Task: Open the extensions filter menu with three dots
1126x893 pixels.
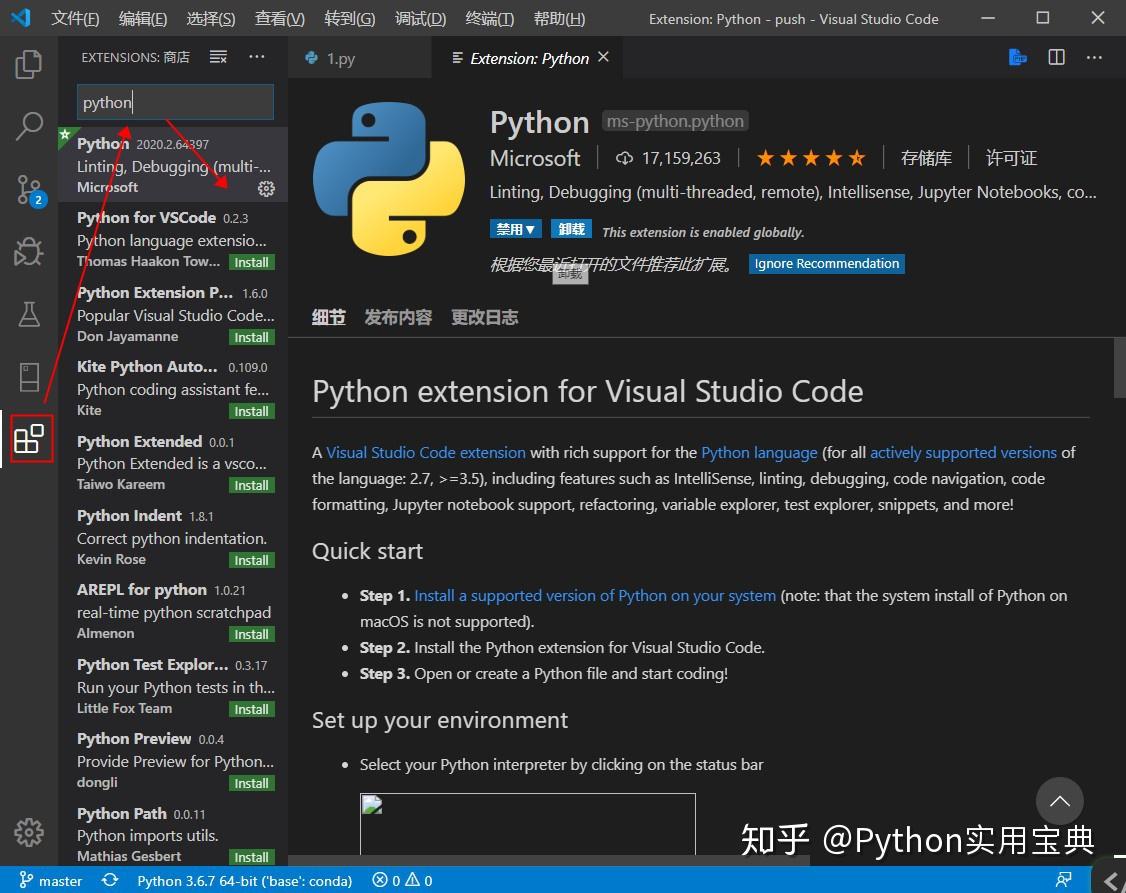Action: click(257, 57)
